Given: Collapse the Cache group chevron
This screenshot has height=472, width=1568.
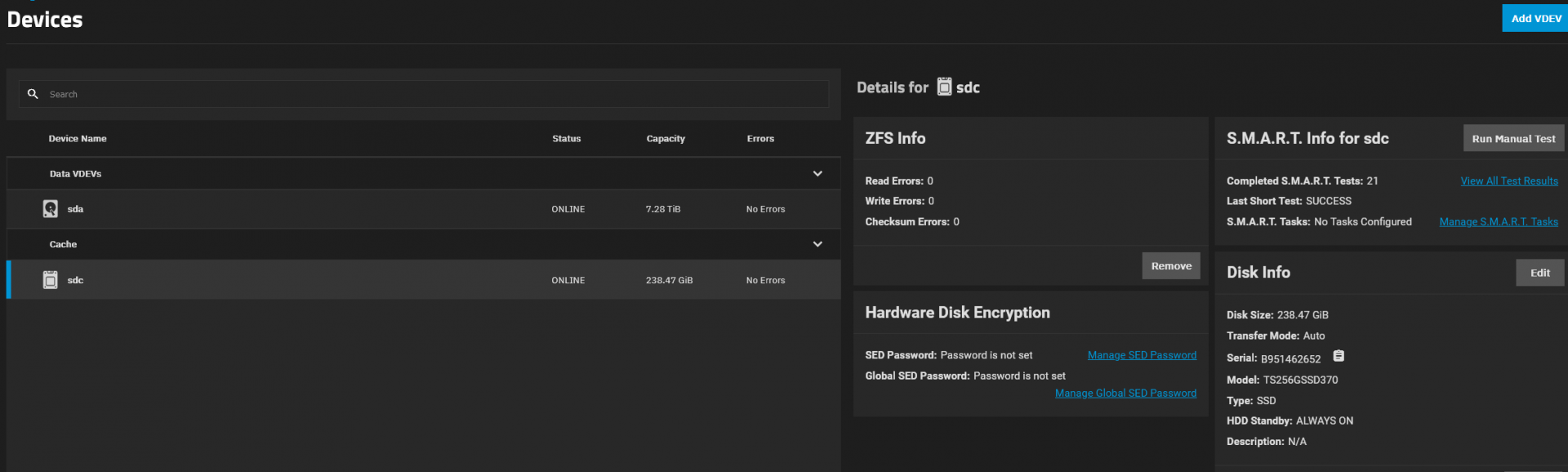Looking at the screenshot, I should pos(817,244).
